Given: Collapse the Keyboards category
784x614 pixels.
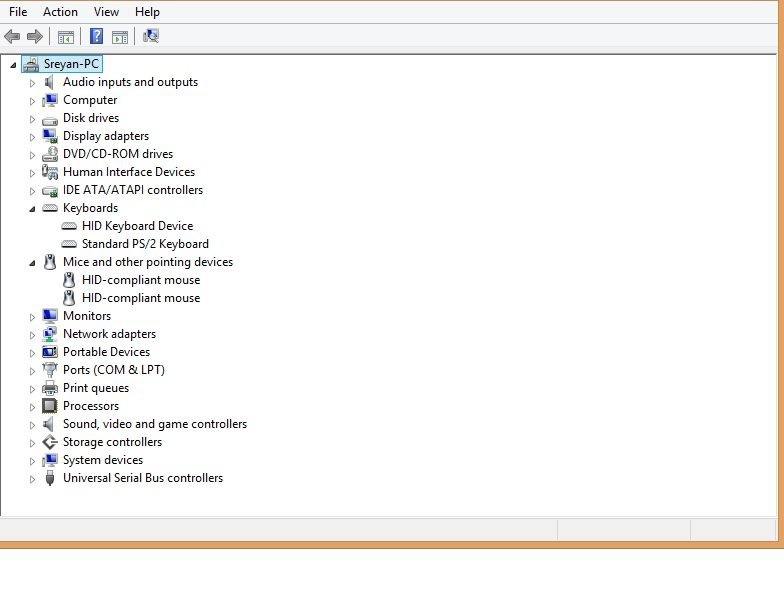Looking at the screenshot, I should (32, 209).
